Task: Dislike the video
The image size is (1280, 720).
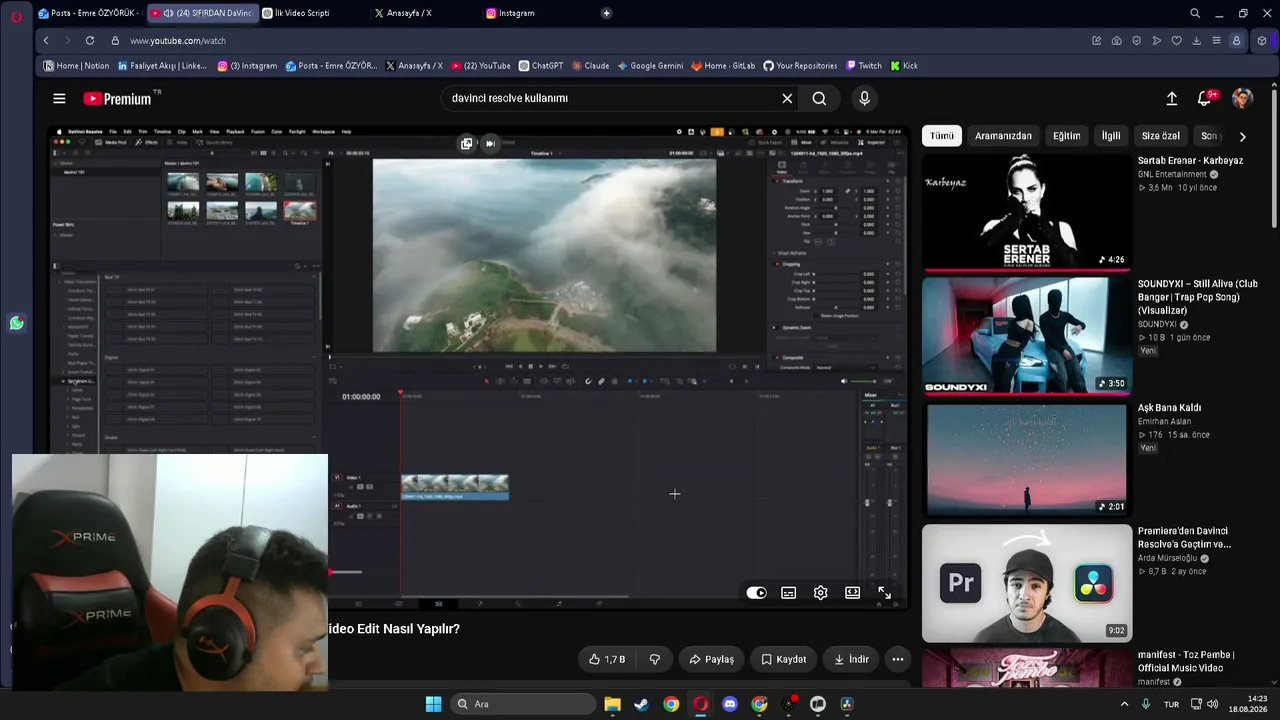Action: [655, 659]
